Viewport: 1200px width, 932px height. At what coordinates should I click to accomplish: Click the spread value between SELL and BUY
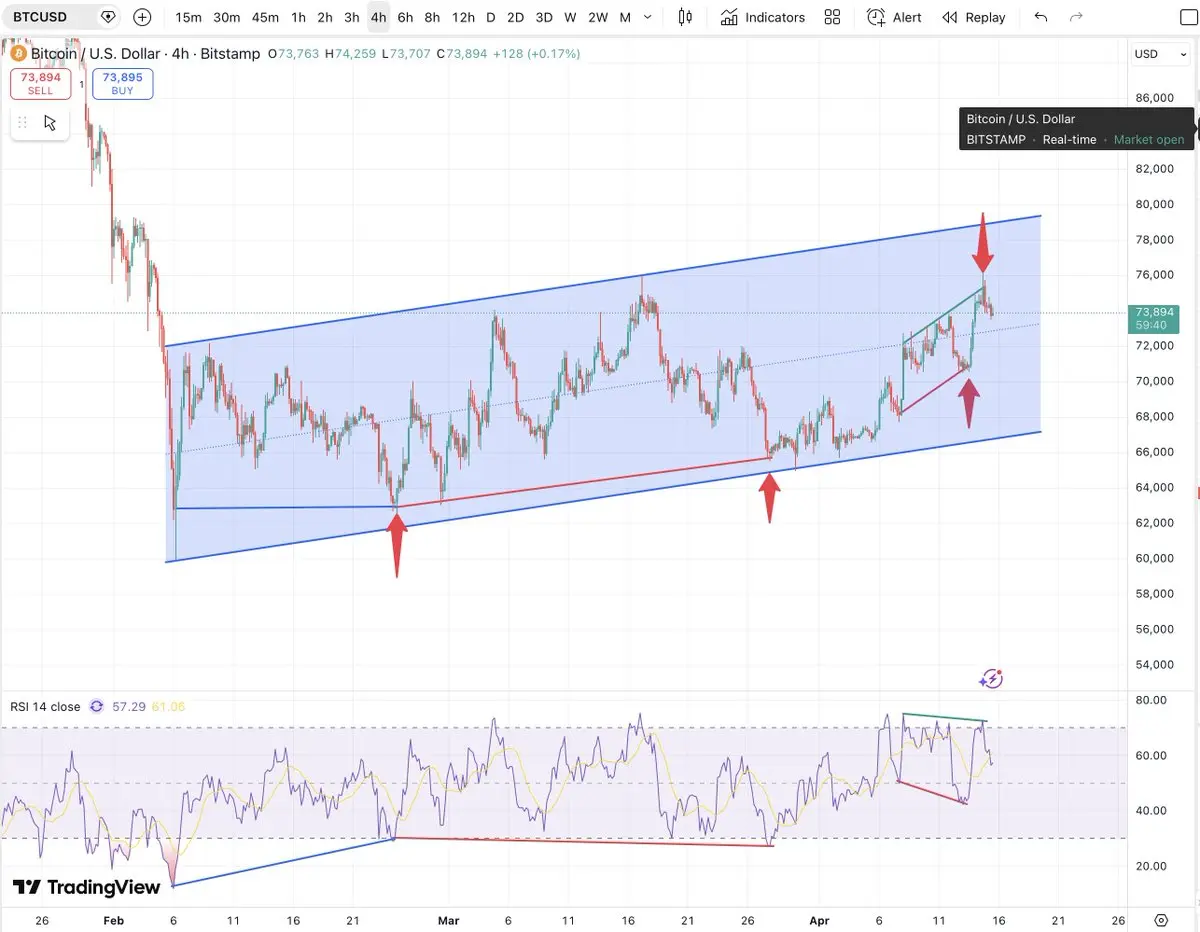tap(82, 84)
